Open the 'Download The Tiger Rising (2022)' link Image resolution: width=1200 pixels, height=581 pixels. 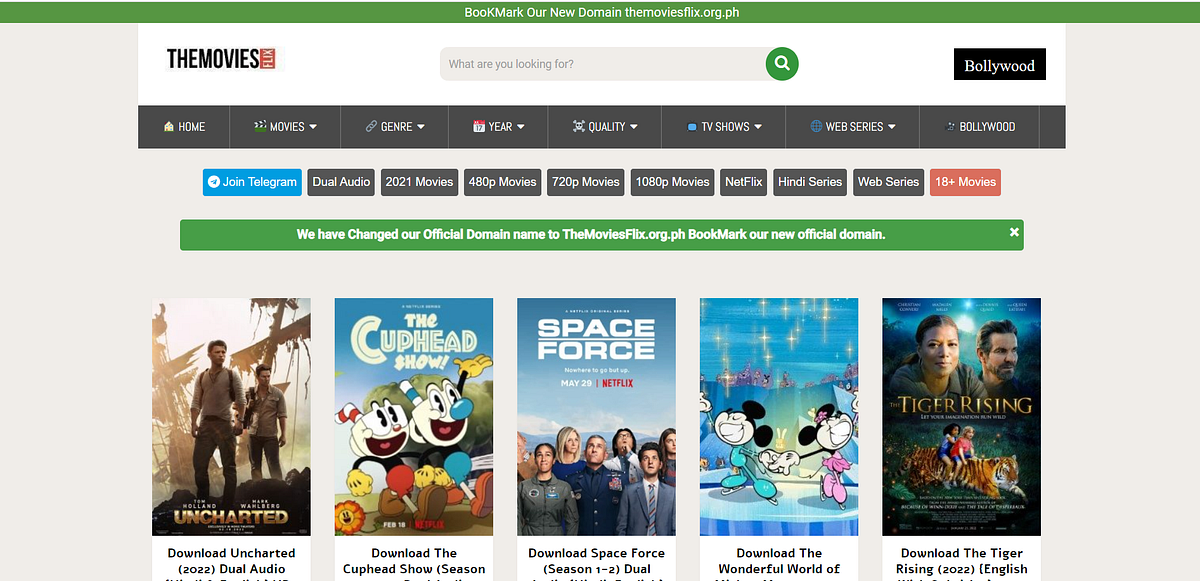pyautogui.click(x=961, y=562)
